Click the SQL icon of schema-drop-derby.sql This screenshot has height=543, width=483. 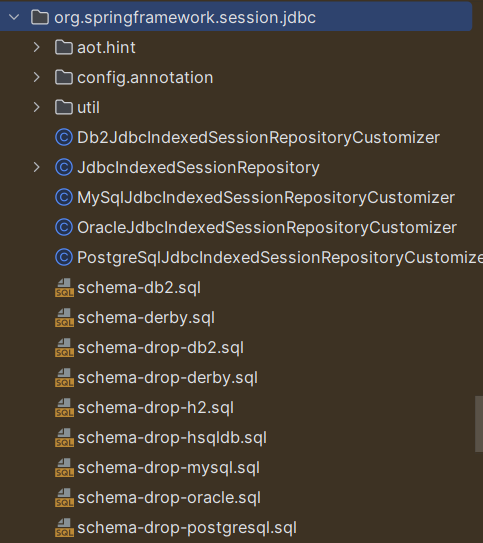[x=64, y=378]
